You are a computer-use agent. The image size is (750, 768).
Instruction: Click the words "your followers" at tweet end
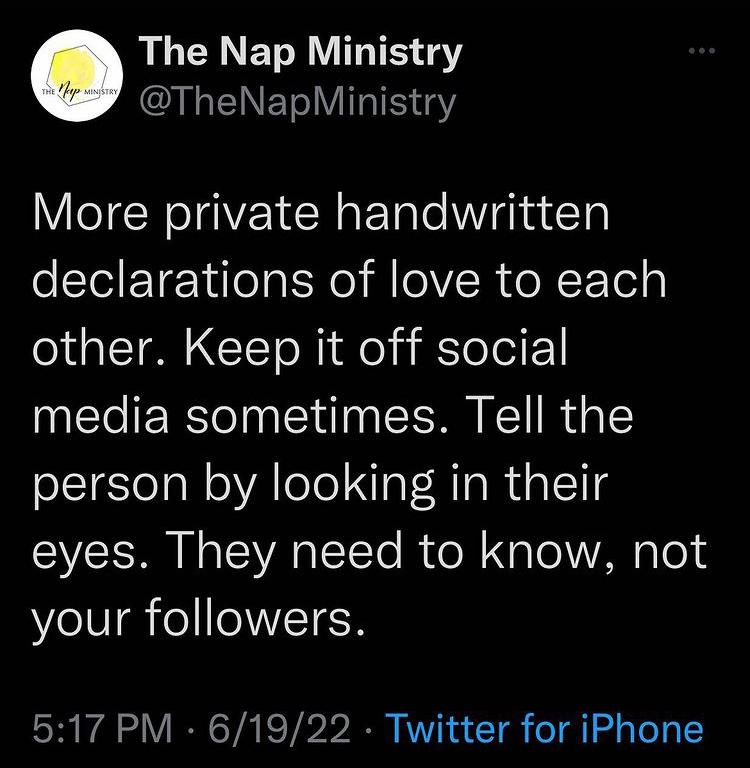[199, 619]
